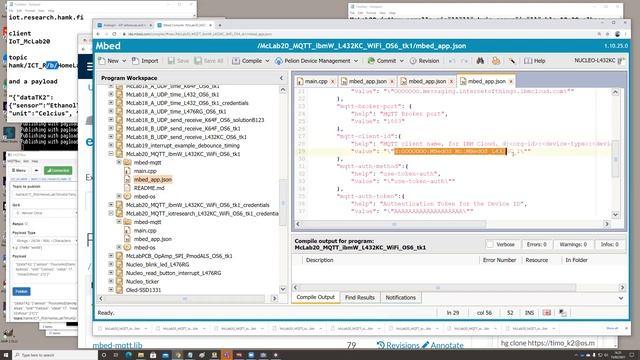This screenshot has width=640, height=360.
Task: Click the INS insert mode indicator
Action: [529, 313]
